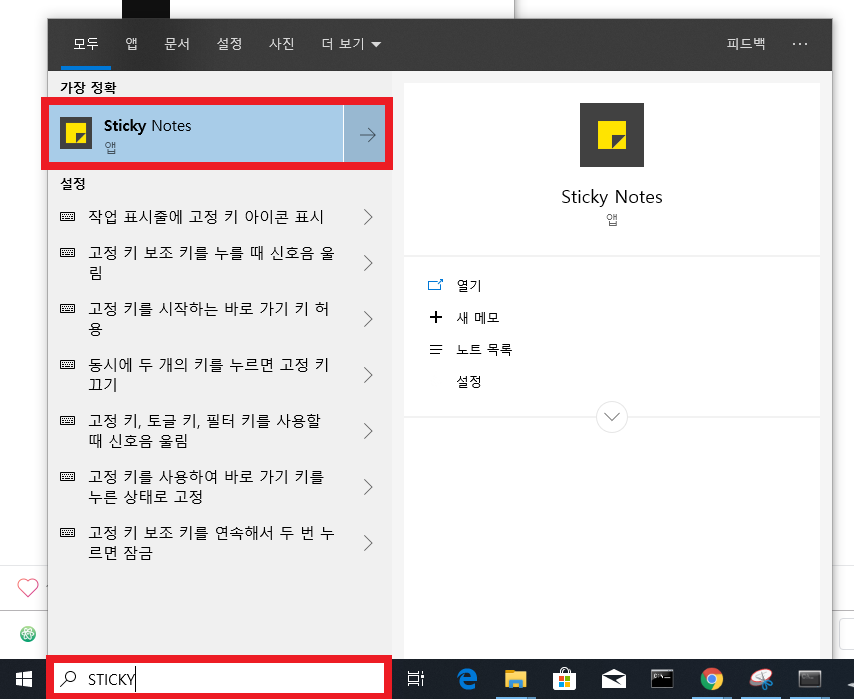The width and height of the screenshot is (854, 699).
Task: Open first Command Prompt taskbar icon
Action: tap(662, 679)
